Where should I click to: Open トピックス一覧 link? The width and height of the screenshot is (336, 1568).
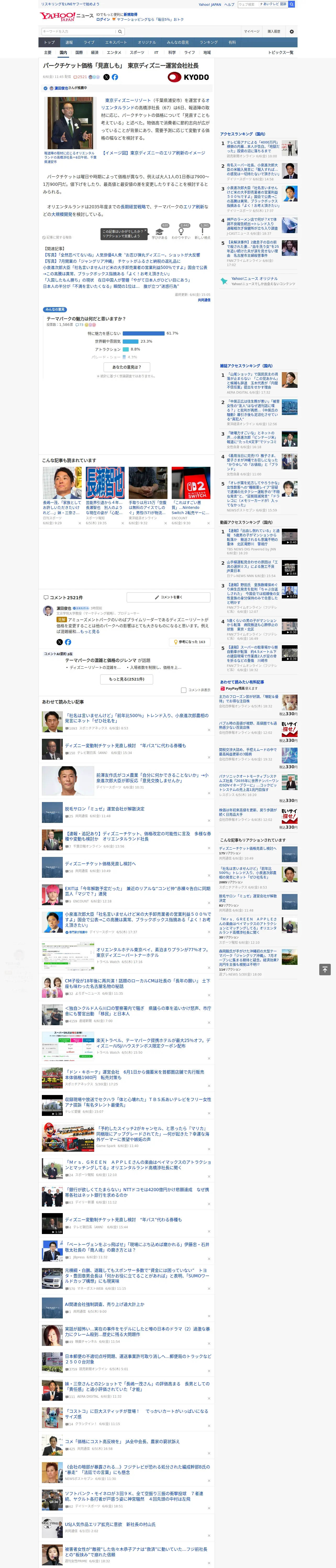281,52
